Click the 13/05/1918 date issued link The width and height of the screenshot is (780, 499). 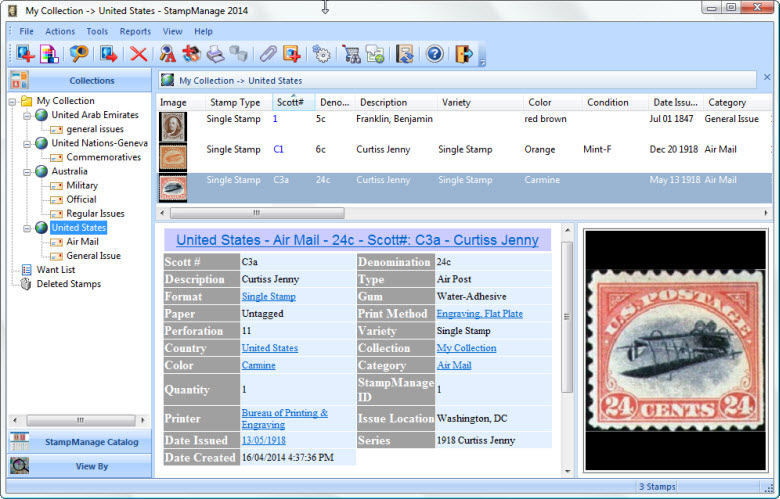pyautogui.click(x=264, y=440)
